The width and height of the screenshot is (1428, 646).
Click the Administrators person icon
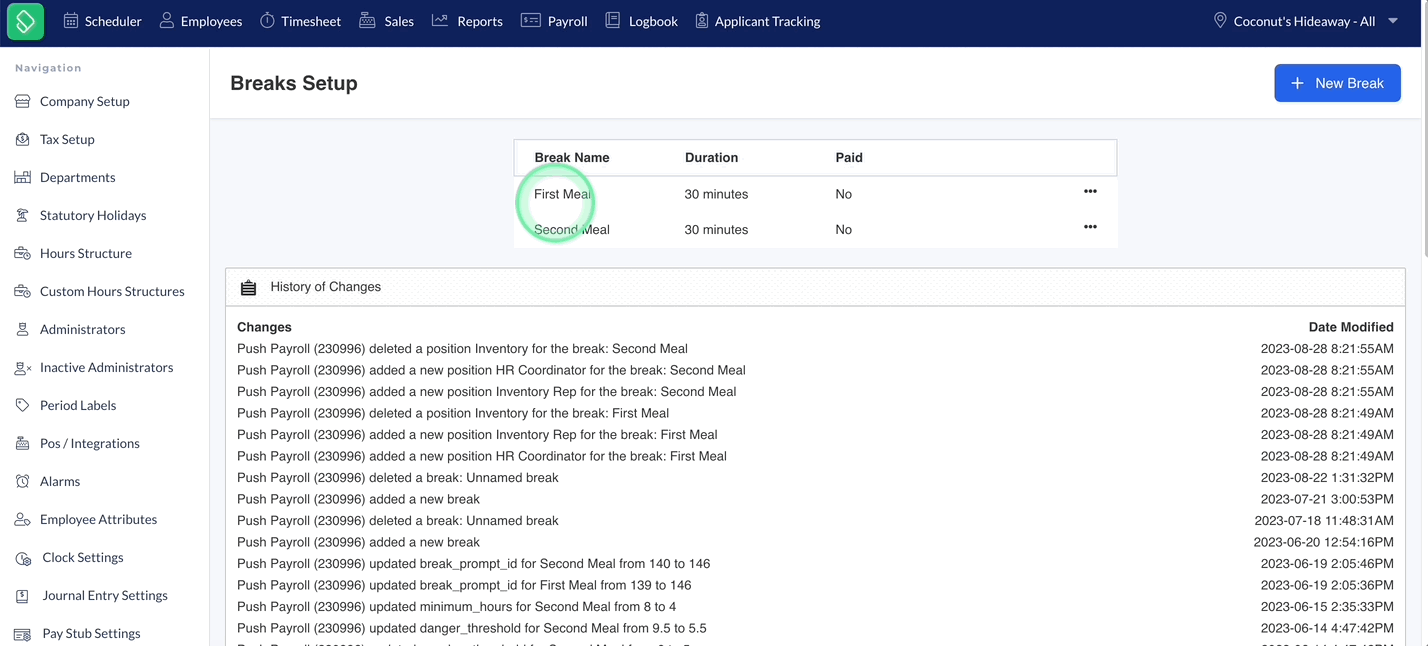22,329
